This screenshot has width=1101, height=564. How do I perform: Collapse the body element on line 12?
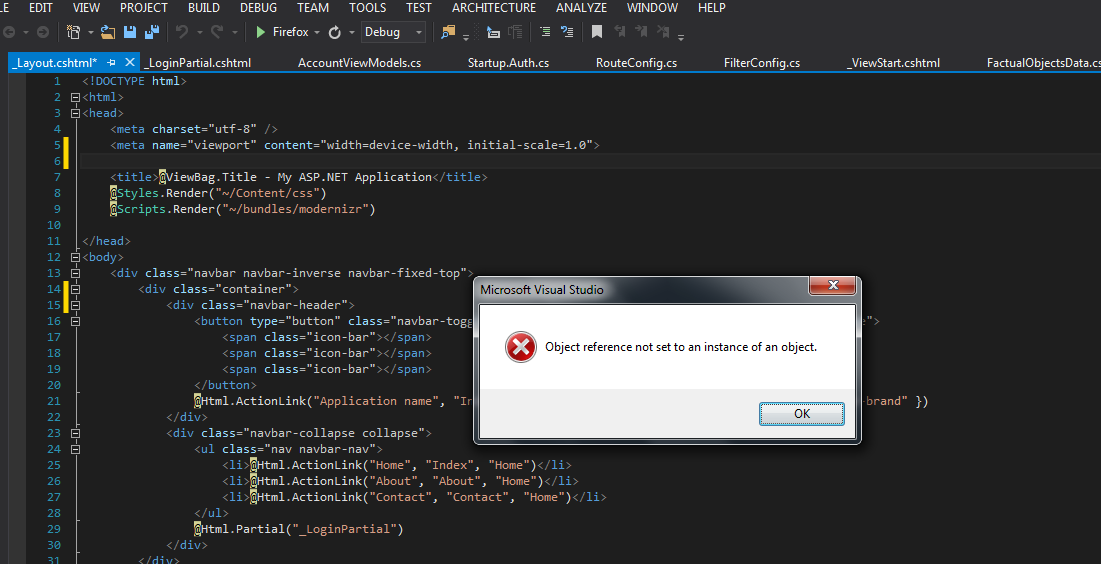point(75,257)
